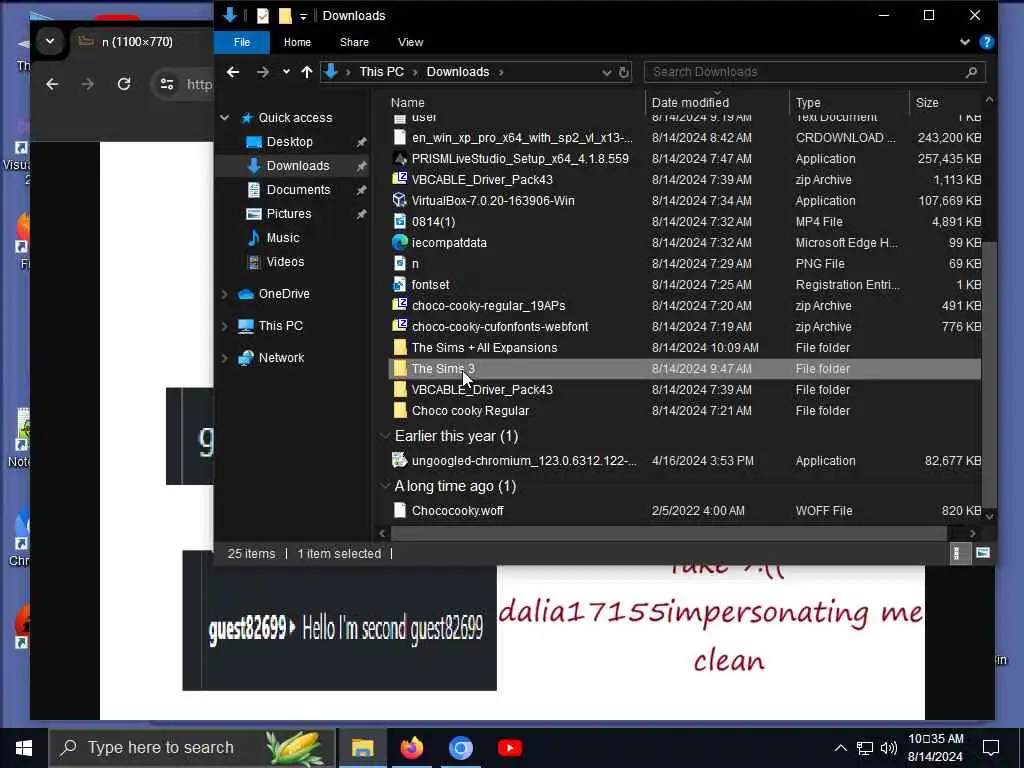Image resolution: width=1024 pixels, height=768 pixels.
Task: Select the 0814(1) MP4 file icon
Action: (x=400, y=221)
